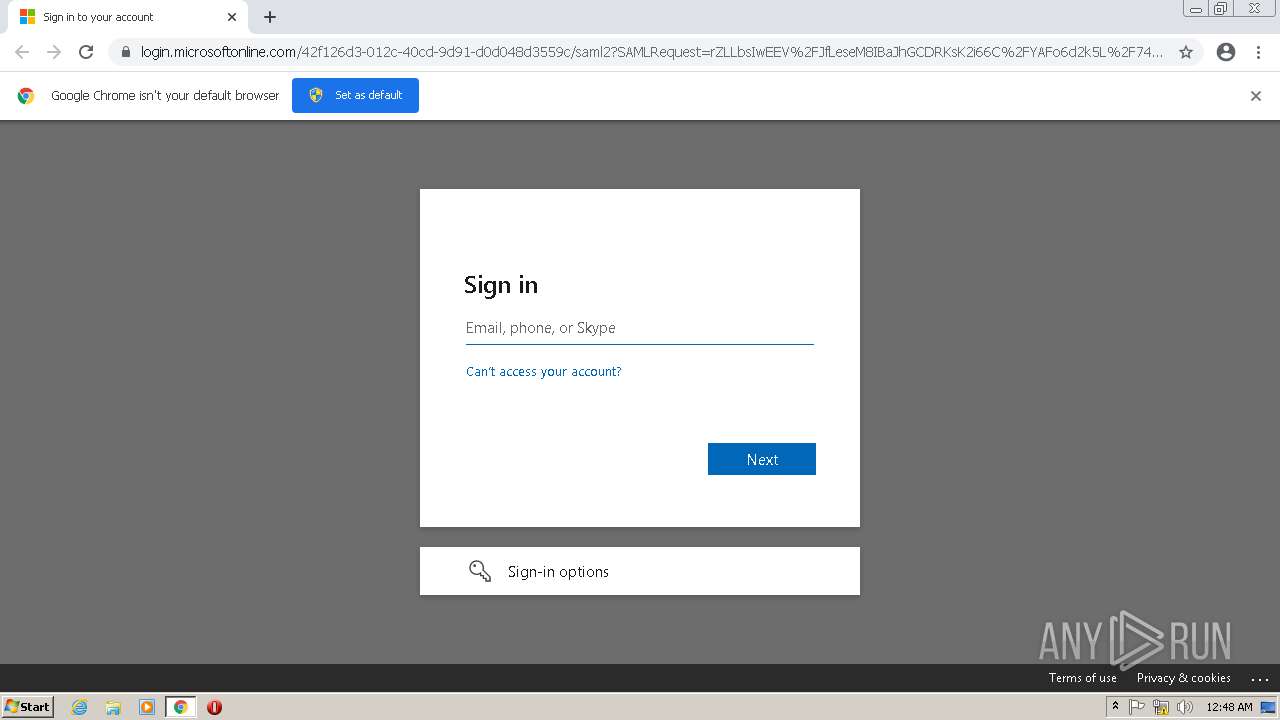Open the File Explorer taskbar icon

[x=113, y=707]
